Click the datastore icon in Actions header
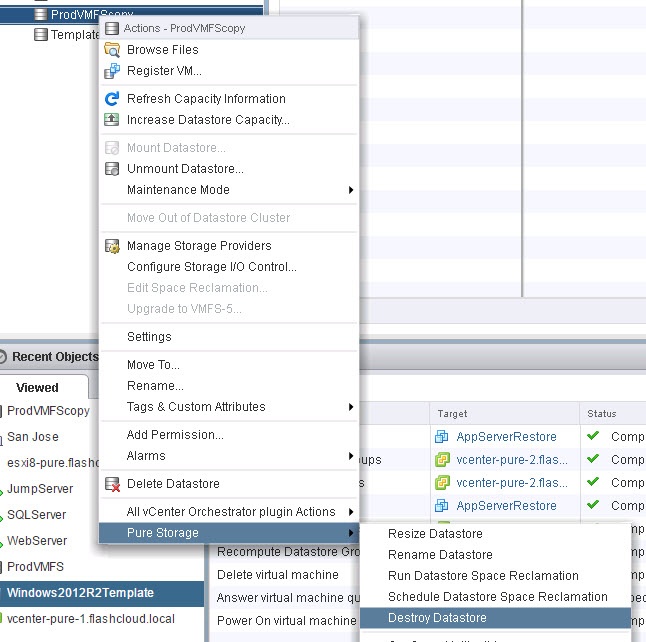This screenshot has width=646, height=642. 112,28
